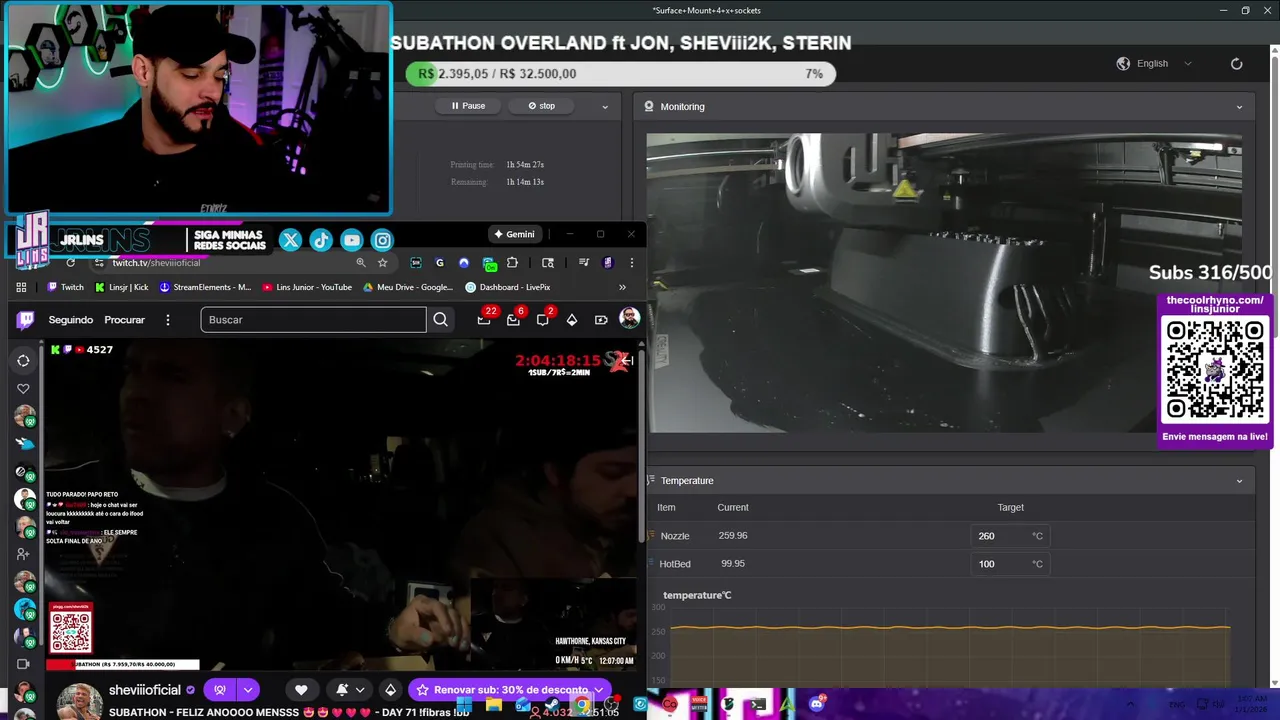1280x720 pixels.
Task: Open the Chrome apps grid icon
Action: [x=21, y=287]
